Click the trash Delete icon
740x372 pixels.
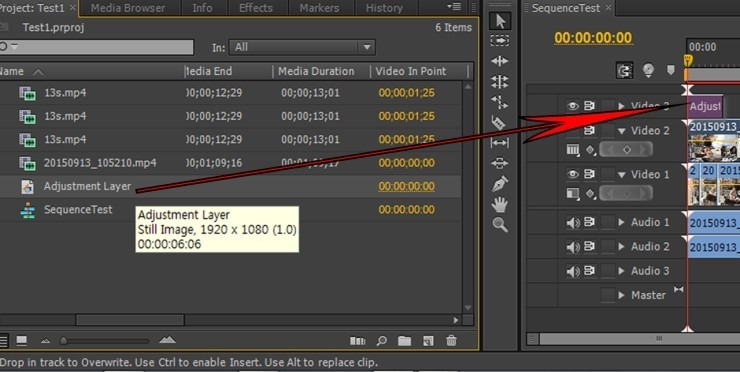[x=451, y=340]
